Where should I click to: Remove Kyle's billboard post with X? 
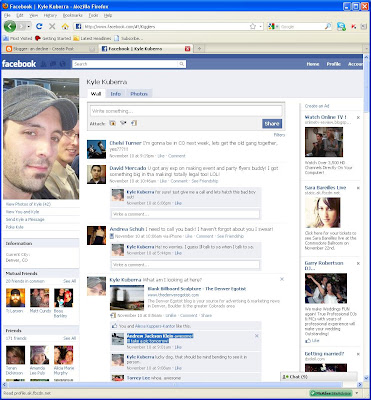coord(282,279)
